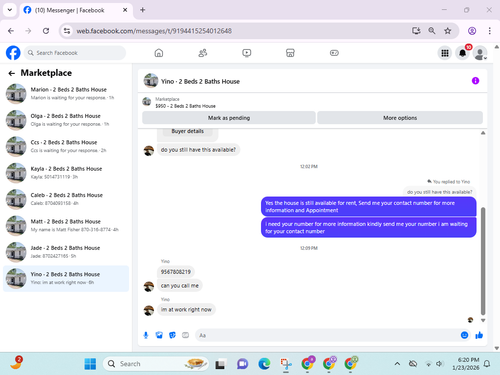Click the Yino chat header title
The image size is (500, 375).
coord(200,81)
